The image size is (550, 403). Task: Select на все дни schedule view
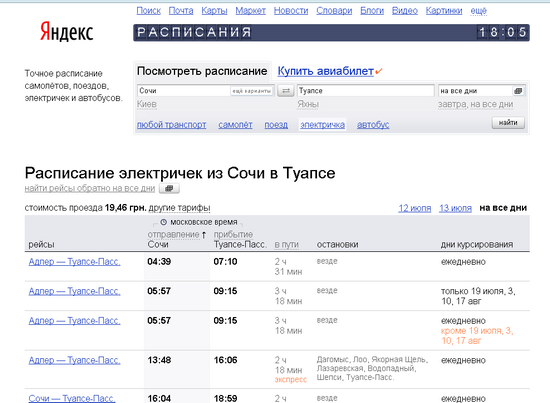coord(503,208)
